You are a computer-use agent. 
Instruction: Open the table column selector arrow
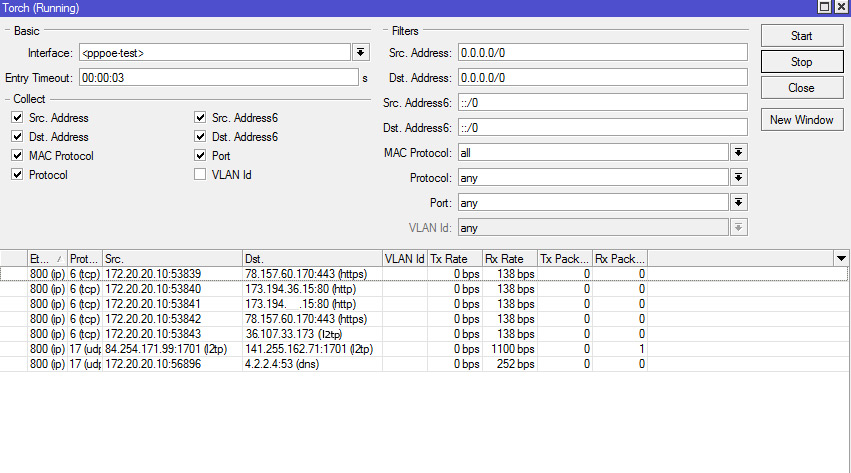coord(841,259)
